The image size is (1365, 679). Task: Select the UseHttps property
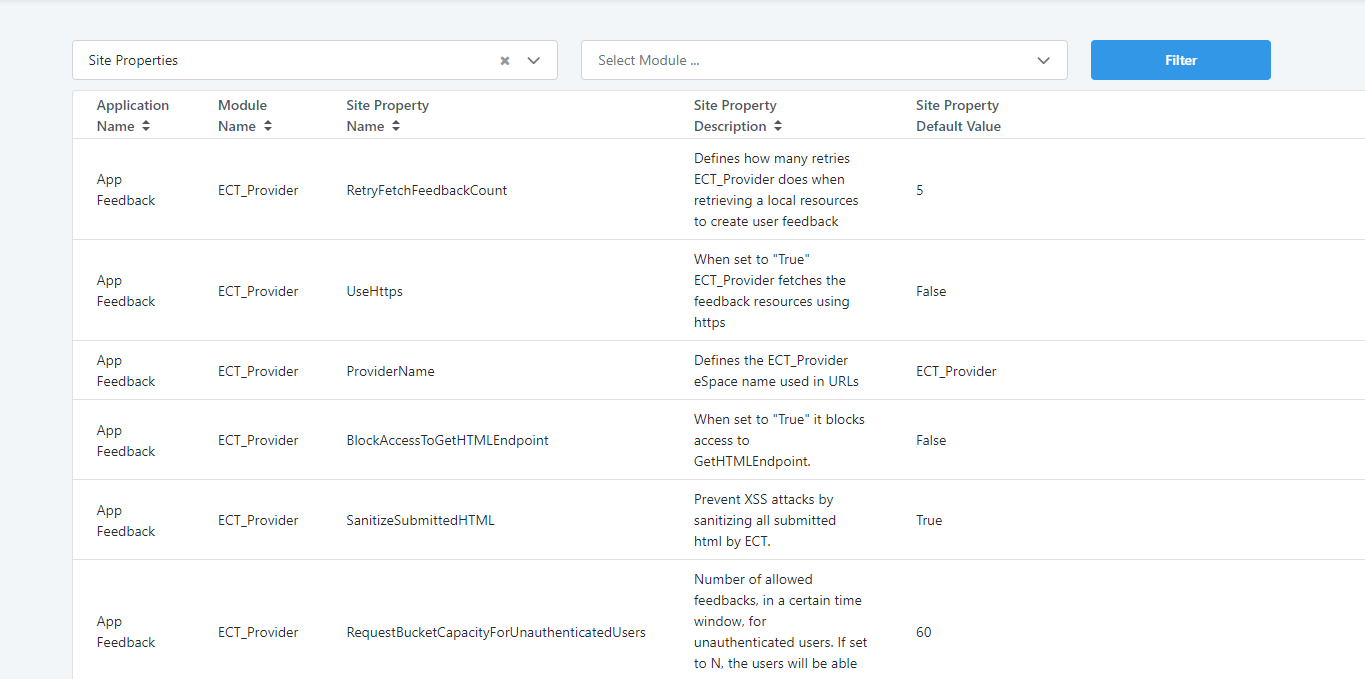tap(374, 291)
